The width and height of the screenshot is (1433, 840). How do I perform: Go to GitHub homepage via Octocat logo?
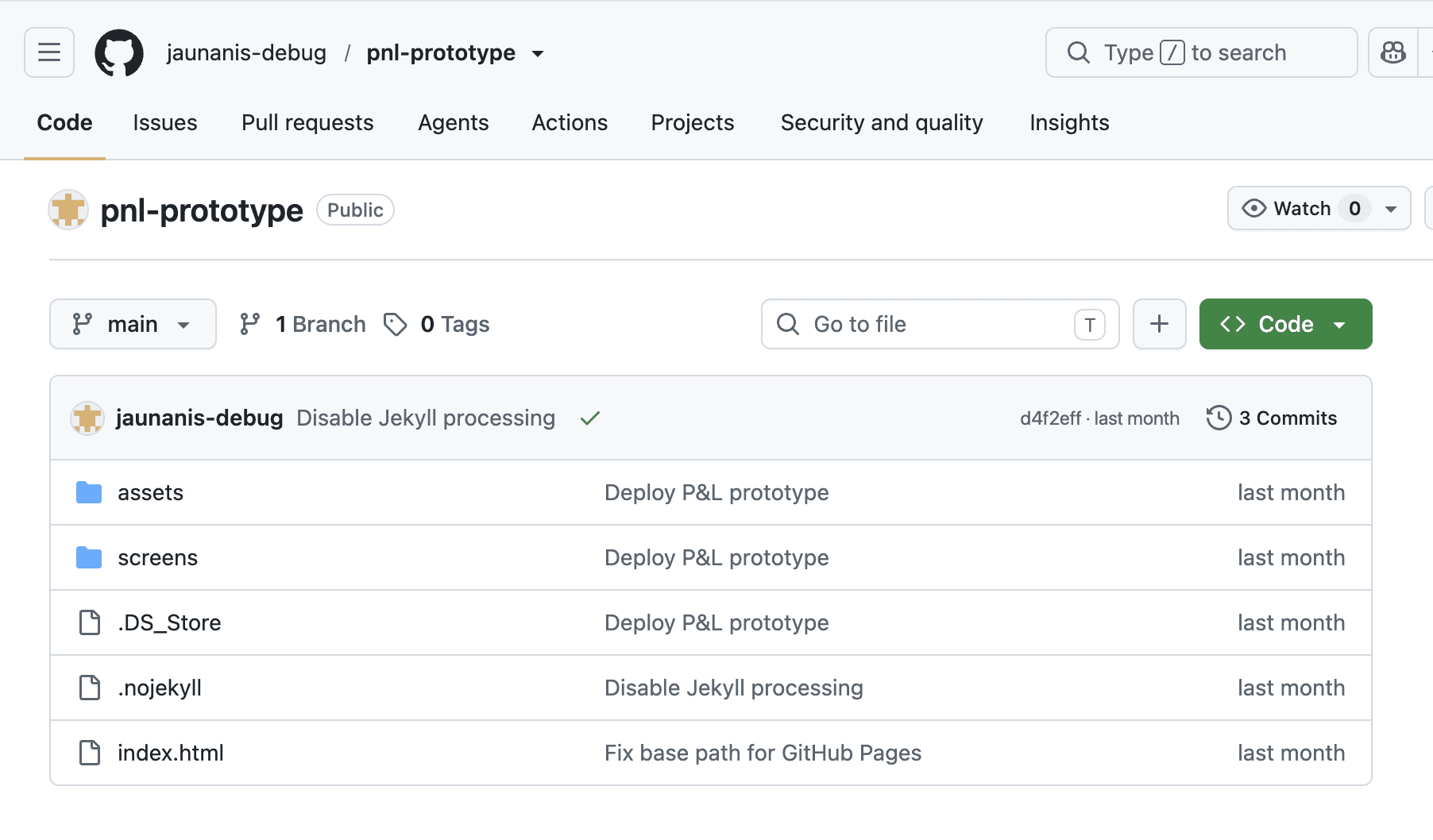pos(119,52)
